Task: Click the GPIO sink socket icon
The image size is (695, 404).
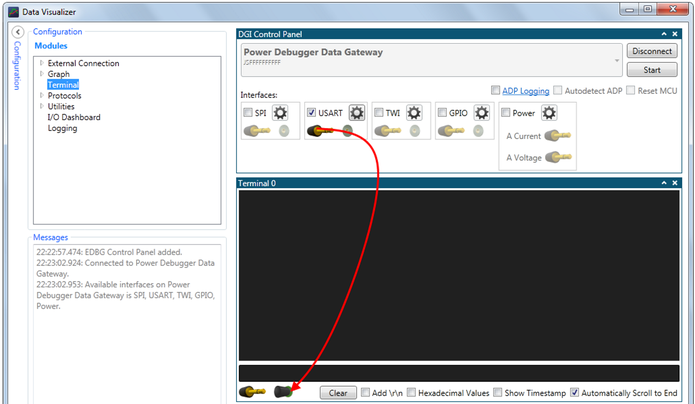Action: (478, 131)
